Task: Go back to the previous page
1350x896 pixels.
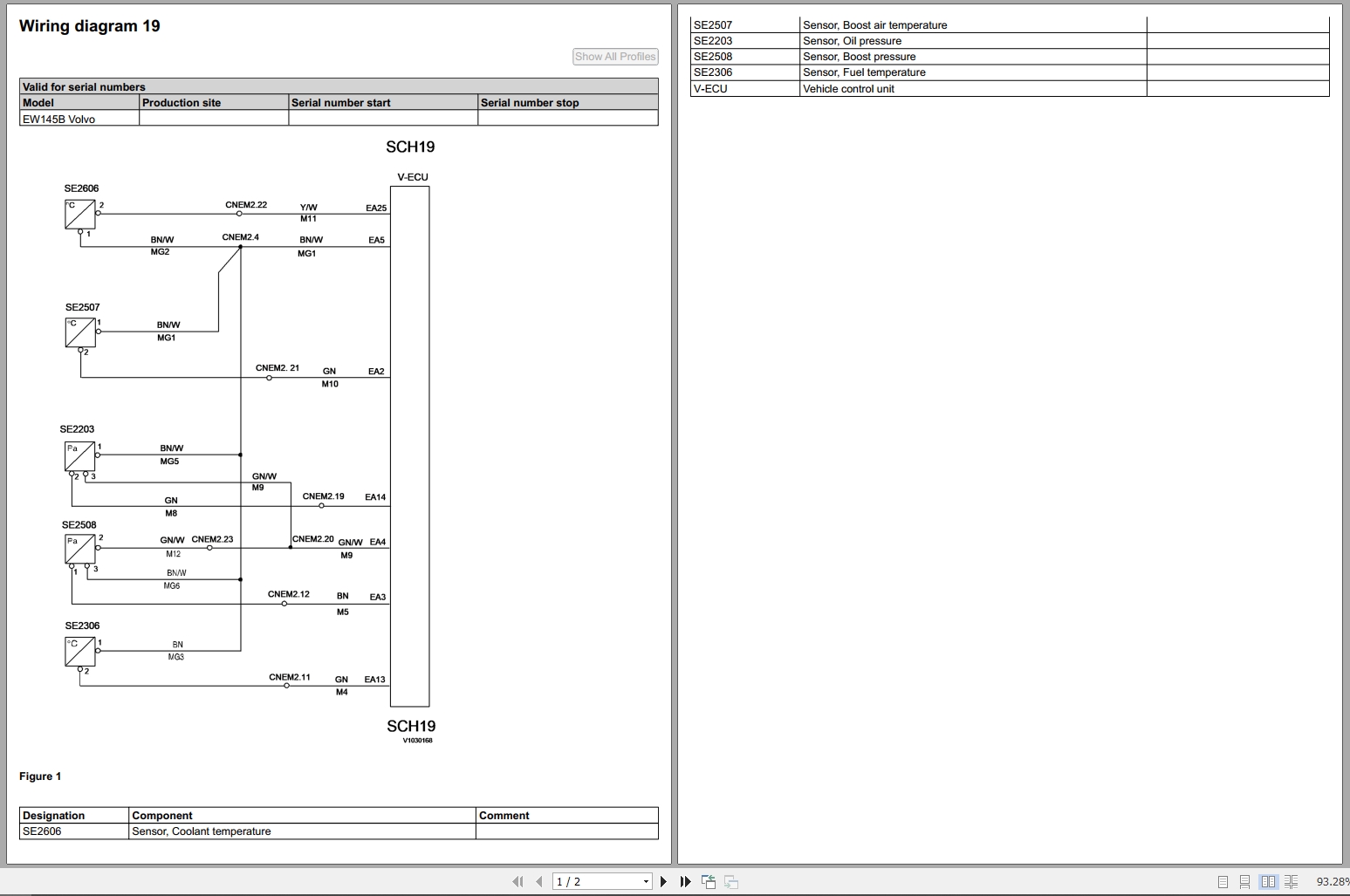Action: pos(539,881)
